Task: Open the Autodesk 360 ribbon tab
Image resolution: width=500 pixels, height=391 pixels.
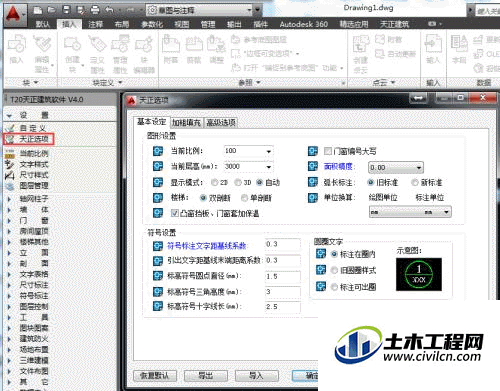Action: (304, 24)
